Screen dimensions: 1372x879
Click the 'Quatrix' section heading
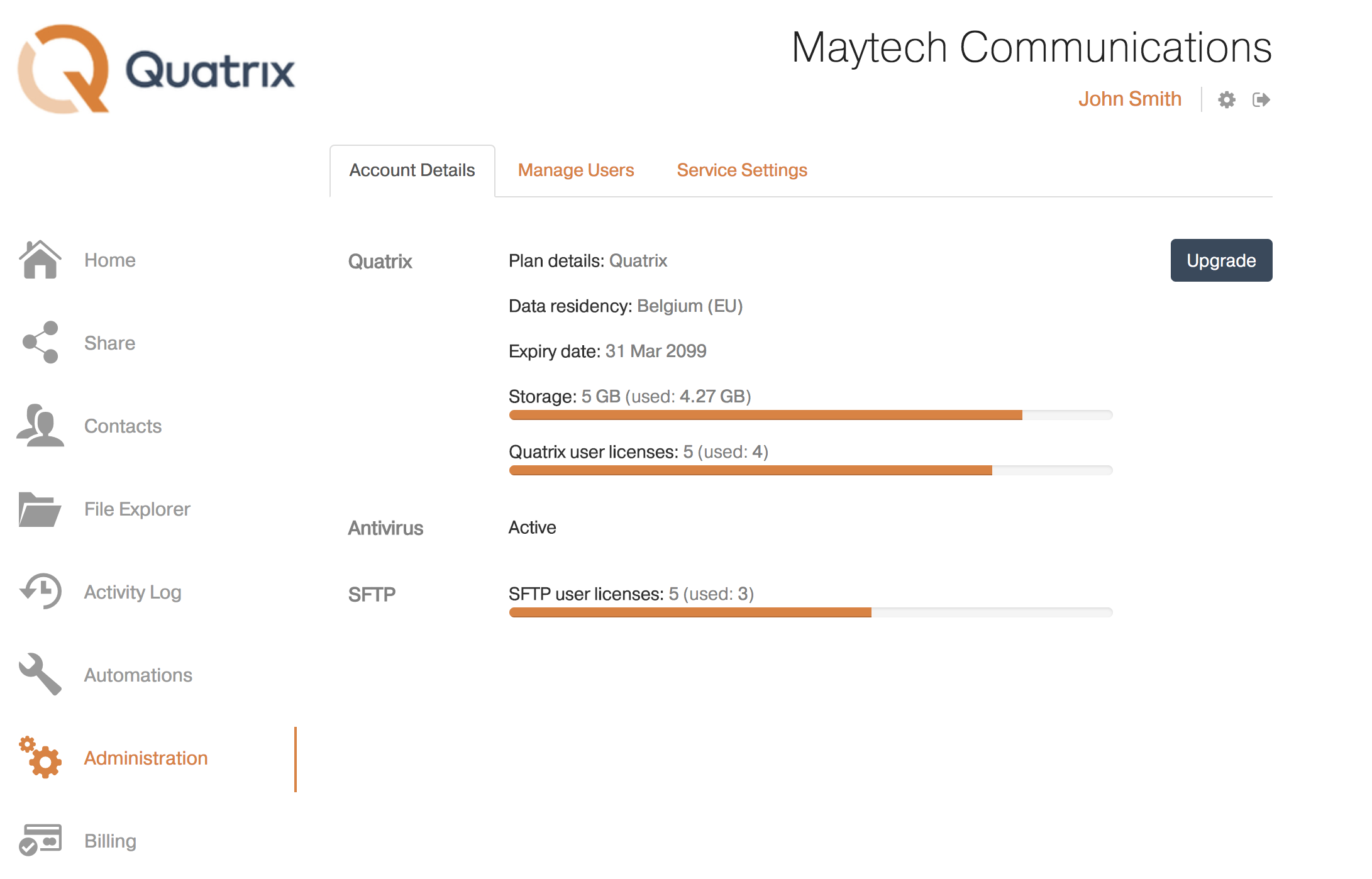tap(380, 262)
